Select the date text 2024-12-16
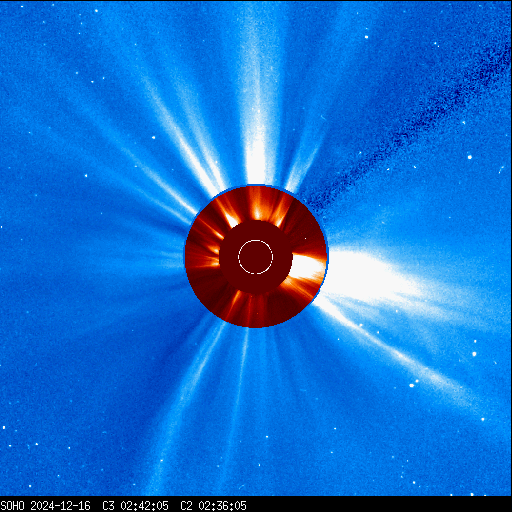 click(x=60, y=506)
